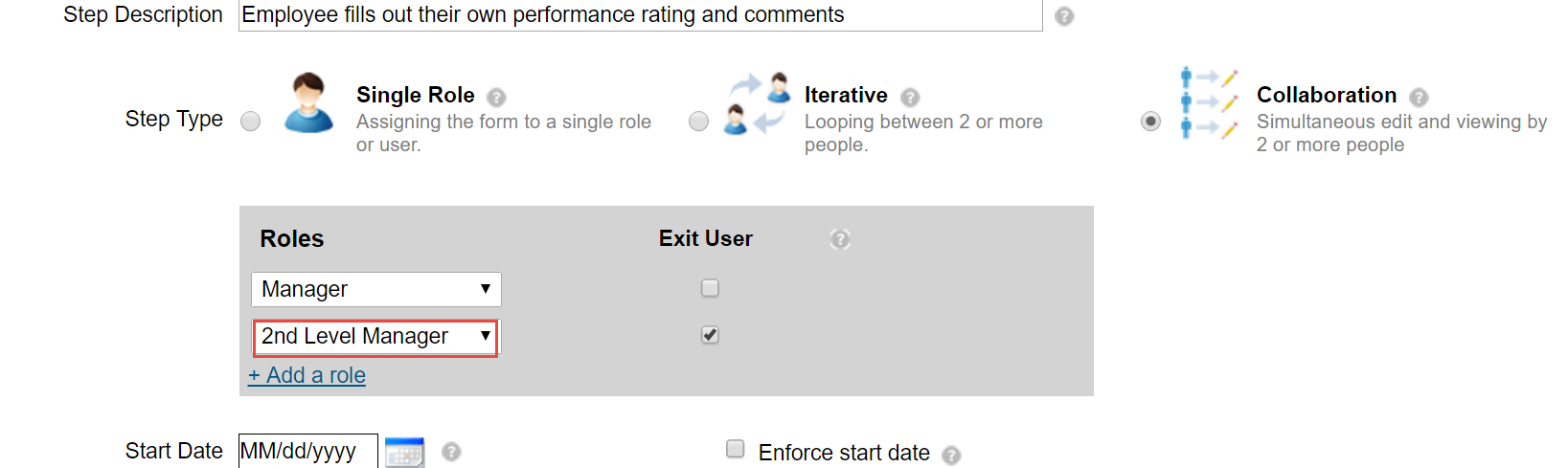Screen dimensions: 1568x468
Task: Open the 2nd Level Manager role dropdown
Action: pyautogui.click(x=375, y=337)
